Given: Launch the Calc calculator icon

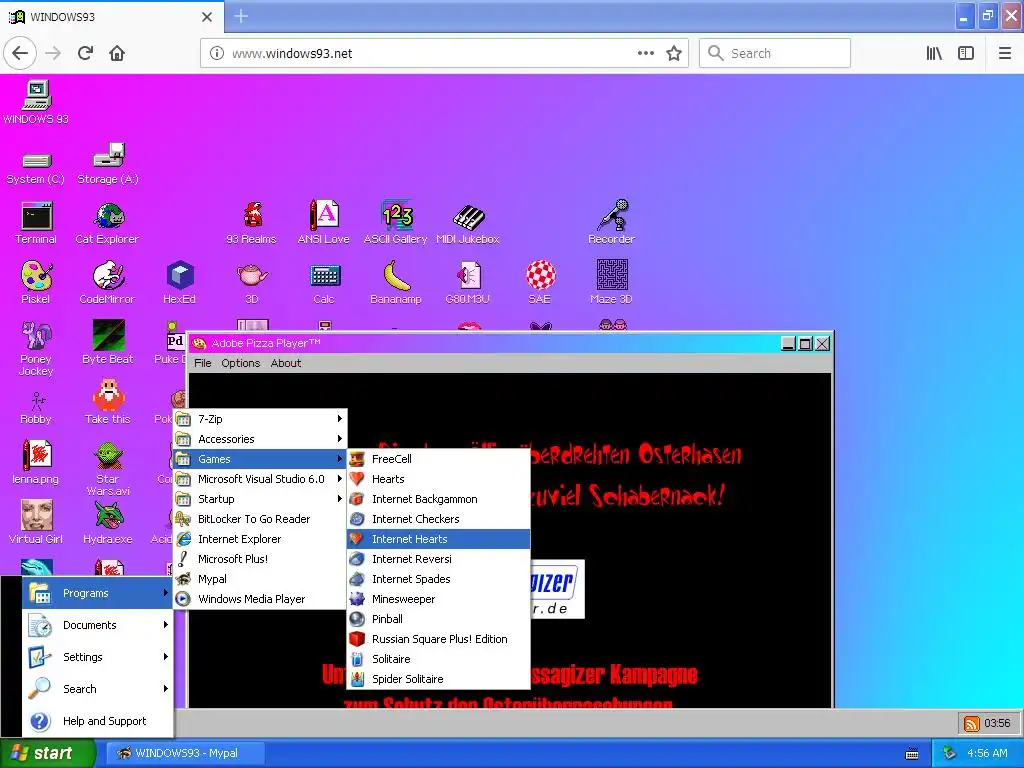Looking at the screenshot, I should point(324,283).
